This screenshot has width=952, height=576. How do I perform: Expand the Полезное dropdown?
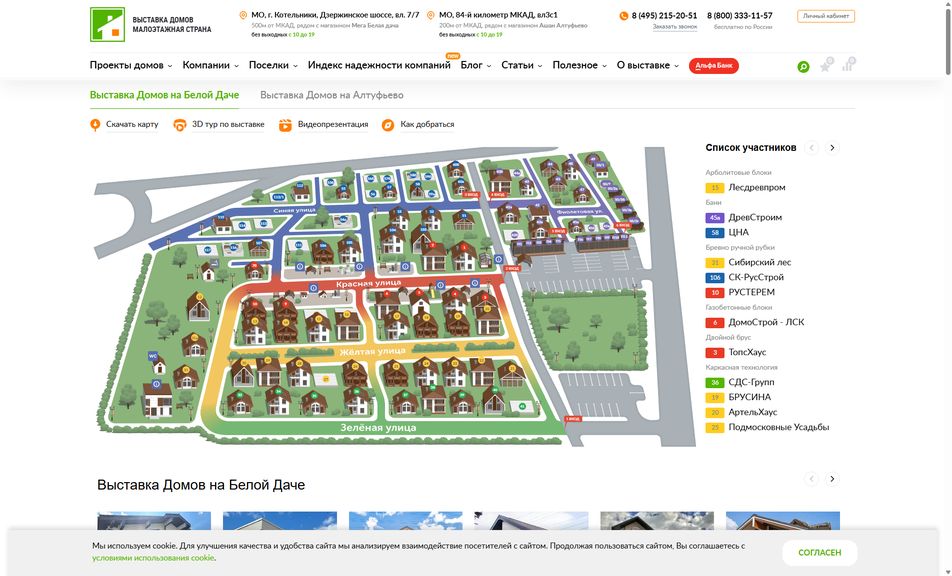coord(579,65)
